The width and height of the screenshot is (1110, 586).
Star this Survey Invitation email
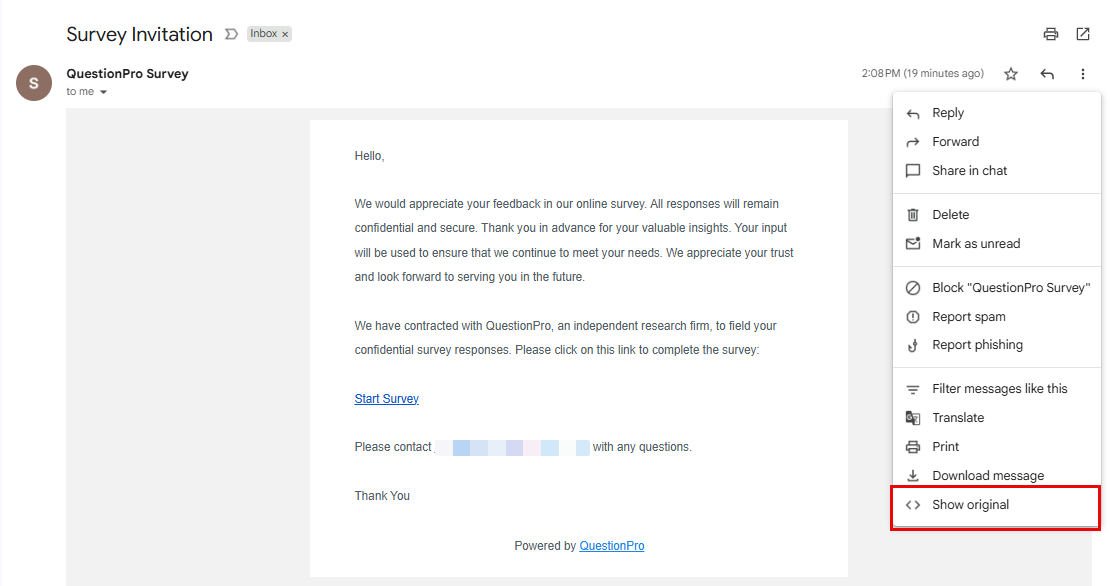[1011, 74]
